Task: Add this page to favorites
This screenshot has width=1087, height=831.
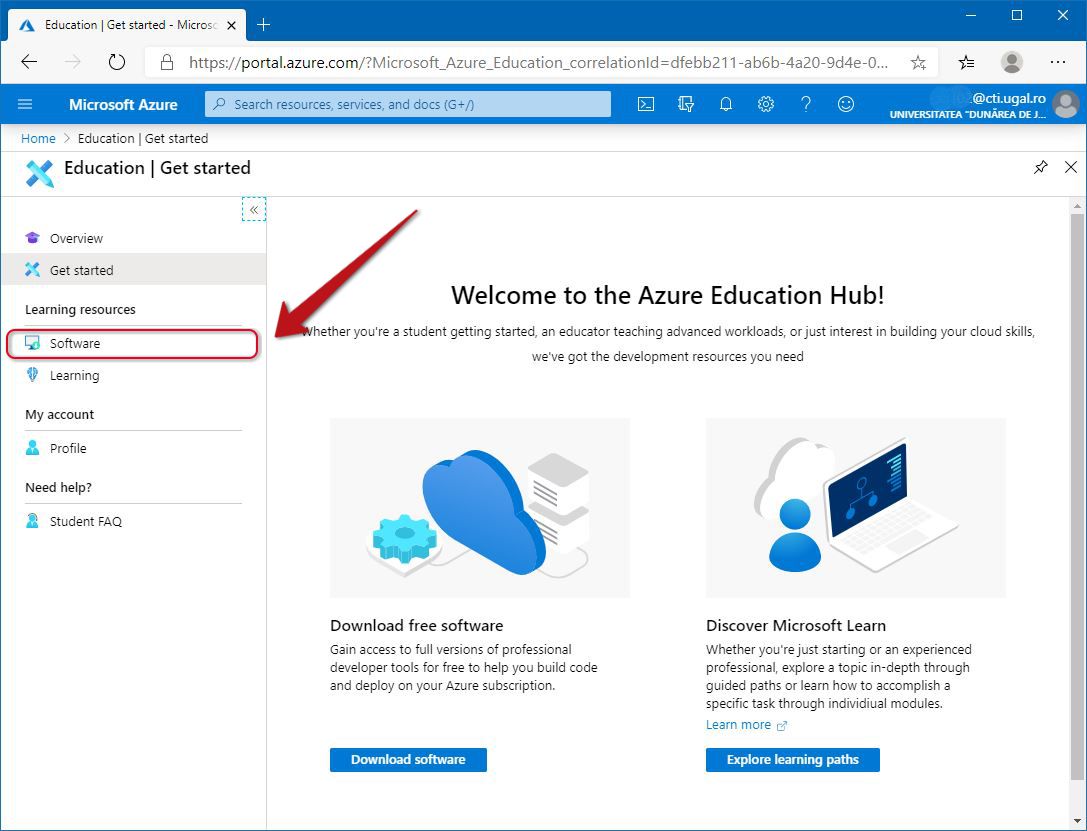Action: (x=919, y=63)
